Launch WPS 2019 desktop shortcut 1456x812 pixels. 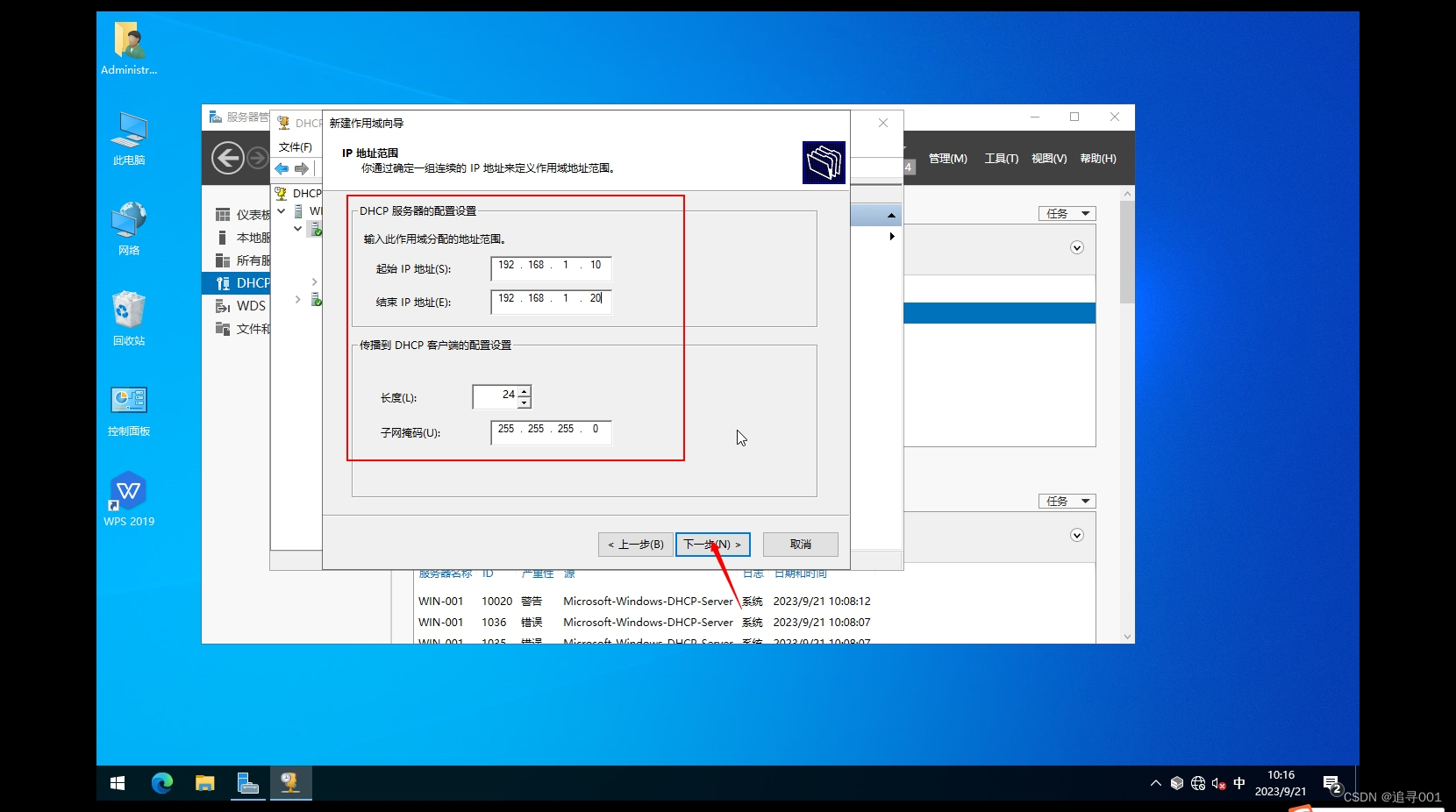pos(129,500)
